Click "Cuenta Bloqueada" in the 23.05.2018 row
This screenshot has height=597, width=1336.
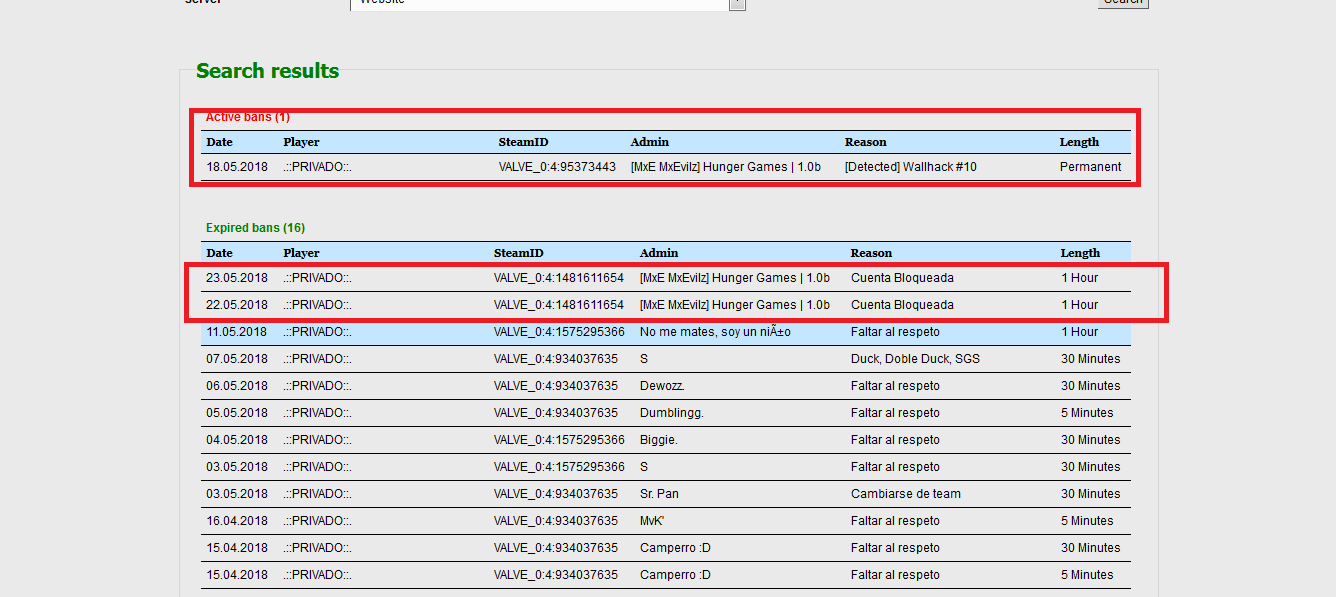click(x=902, y=278)
